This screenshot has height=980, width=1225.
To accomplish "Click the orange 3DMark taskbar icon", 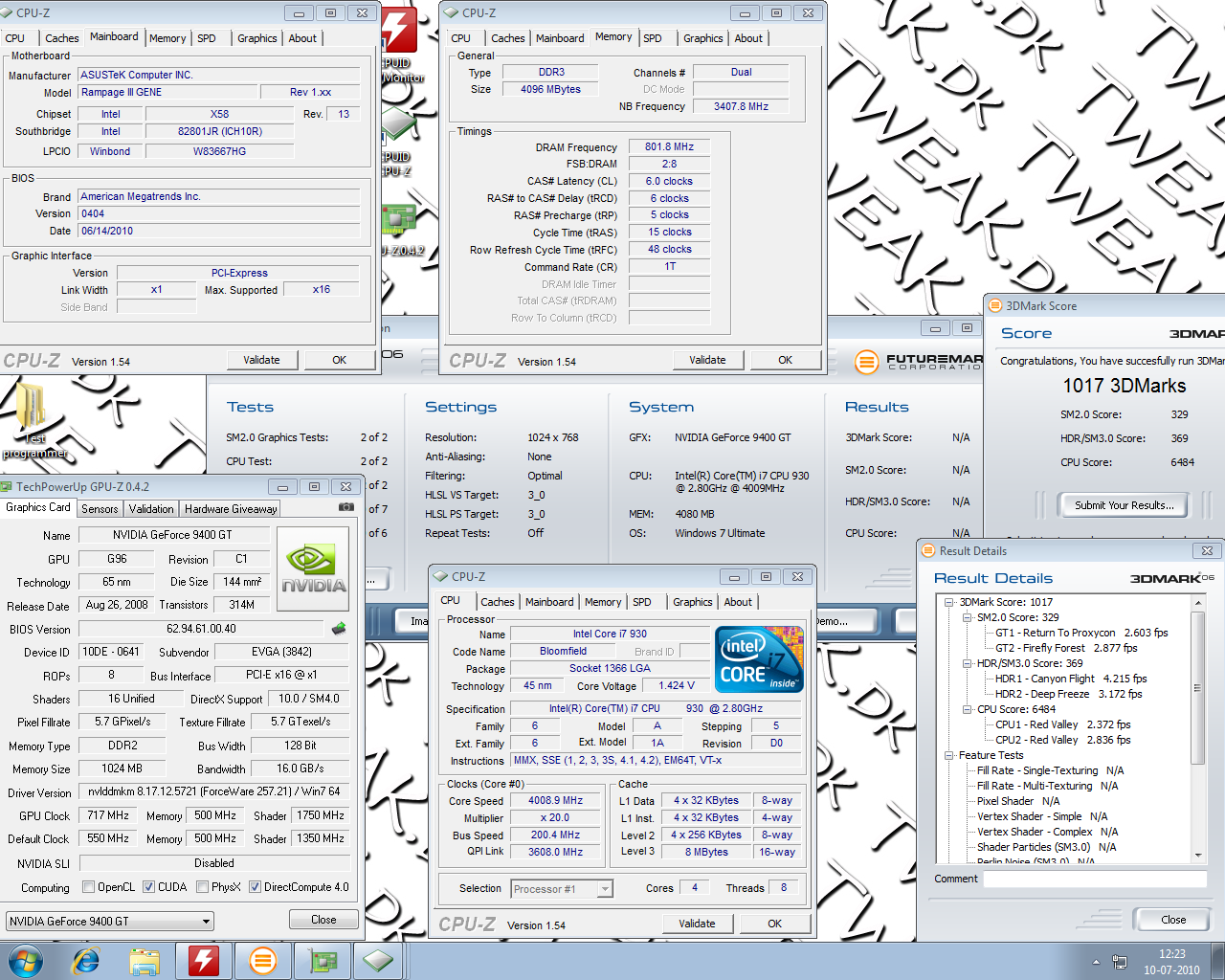I will [262, 961].
